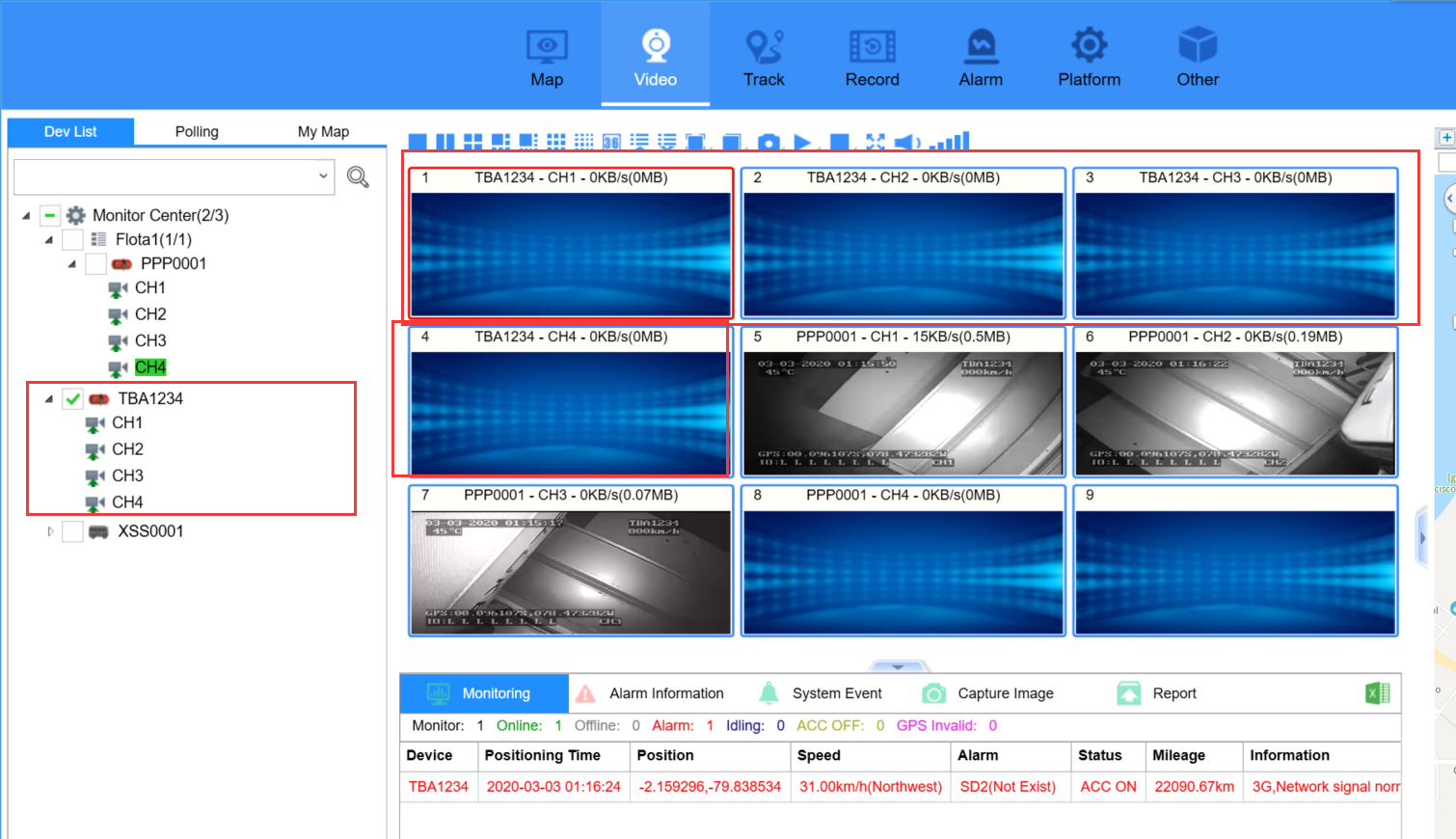
Task: Open the Capture Image tab
Action: pos(987,693)
